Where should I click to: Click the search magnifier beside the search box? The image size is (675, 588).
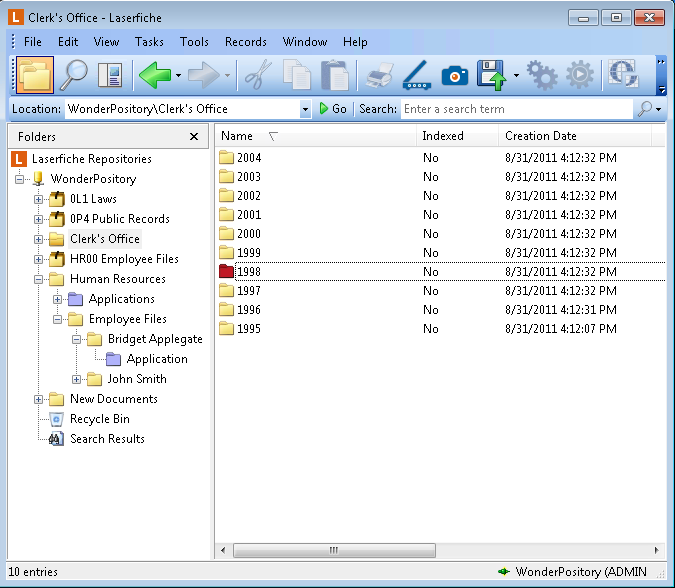644,109
